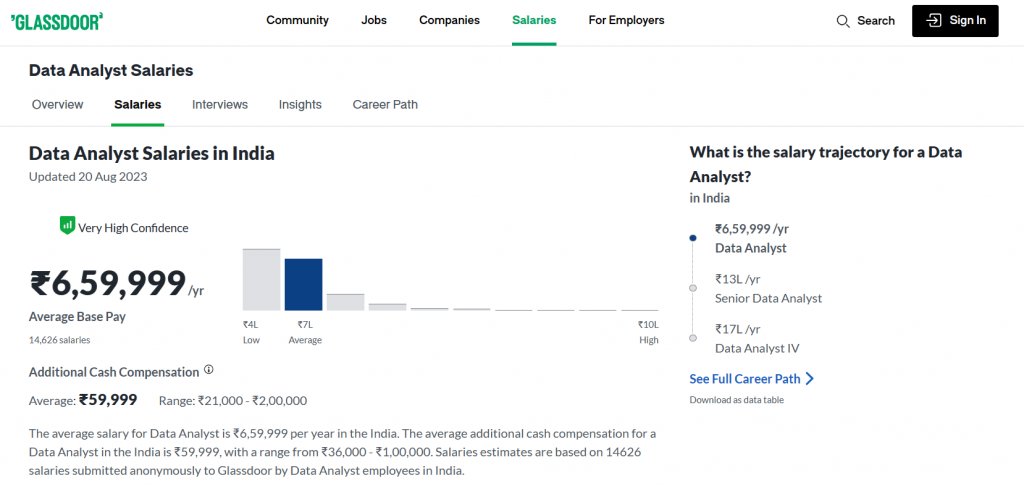The image size is (1024, 489).
Task: Click the '₹4L Low' chart axis label
Action: pyautogui.click(x=252, y=332)
